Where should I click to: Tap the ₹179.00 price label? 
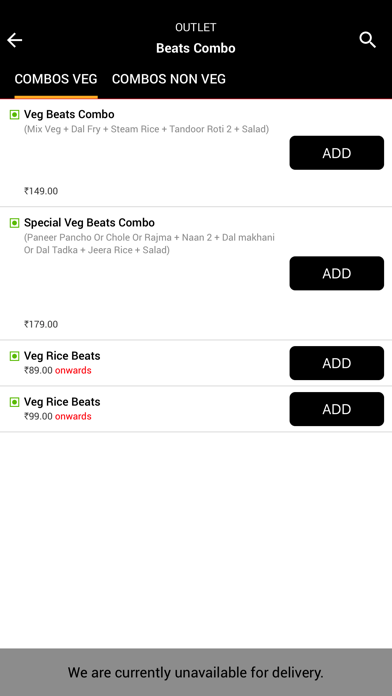point(41,324)
